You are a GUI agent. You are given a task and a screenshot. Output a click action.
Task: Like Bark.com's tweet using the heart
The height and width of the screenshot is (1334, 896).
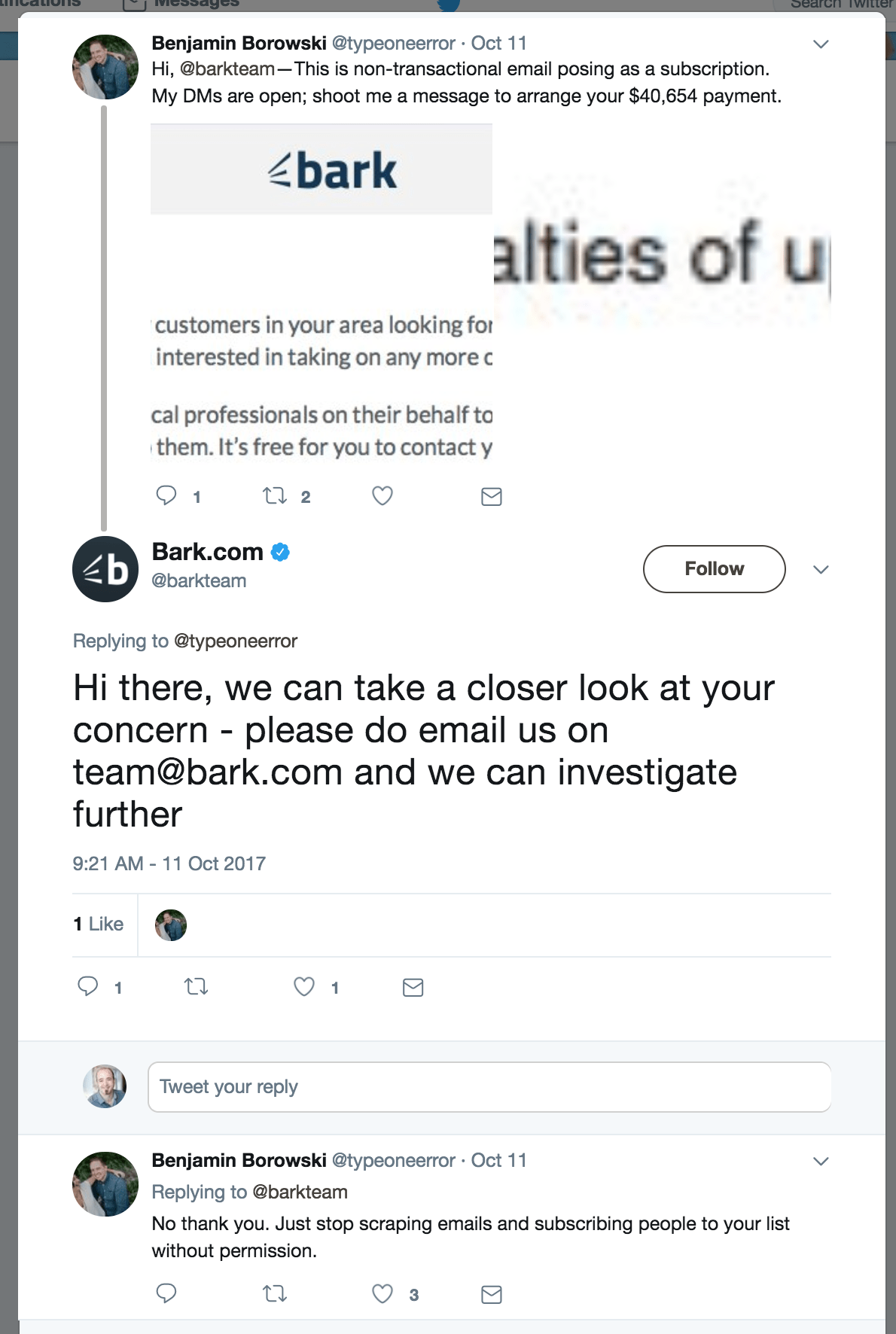pos(304,986)
